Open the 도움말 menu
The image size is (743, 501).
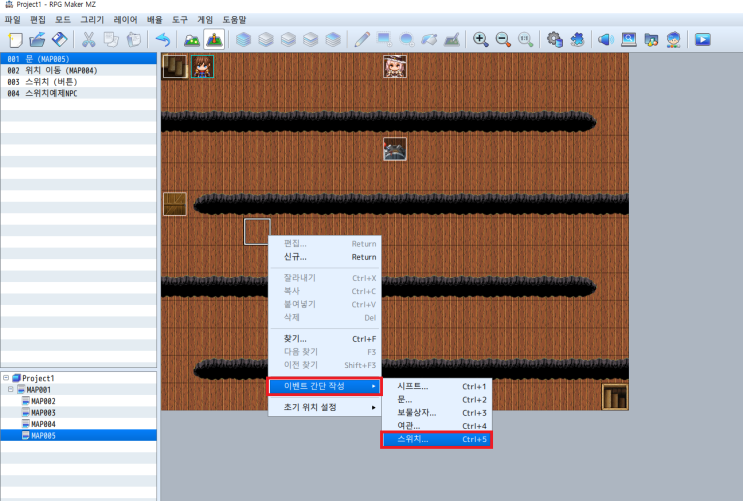(235, 19)
